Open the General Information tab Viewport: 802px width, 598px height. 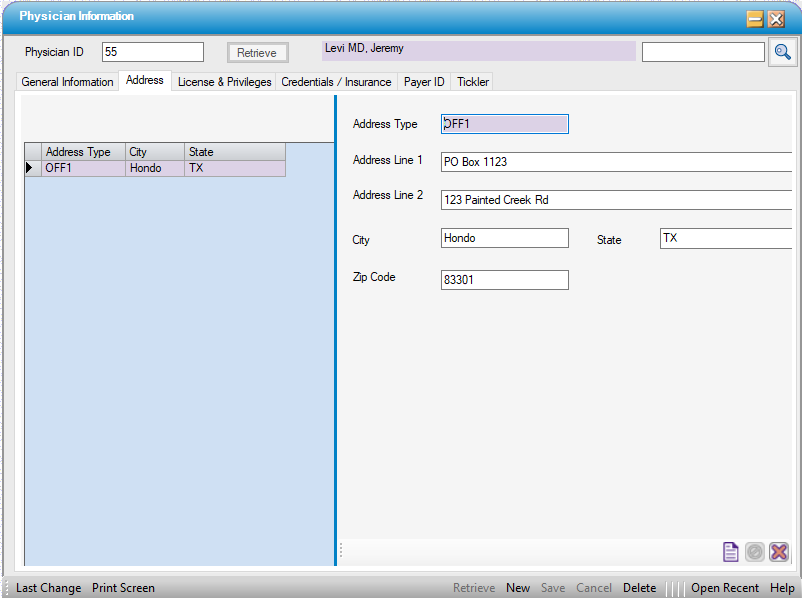67,82
